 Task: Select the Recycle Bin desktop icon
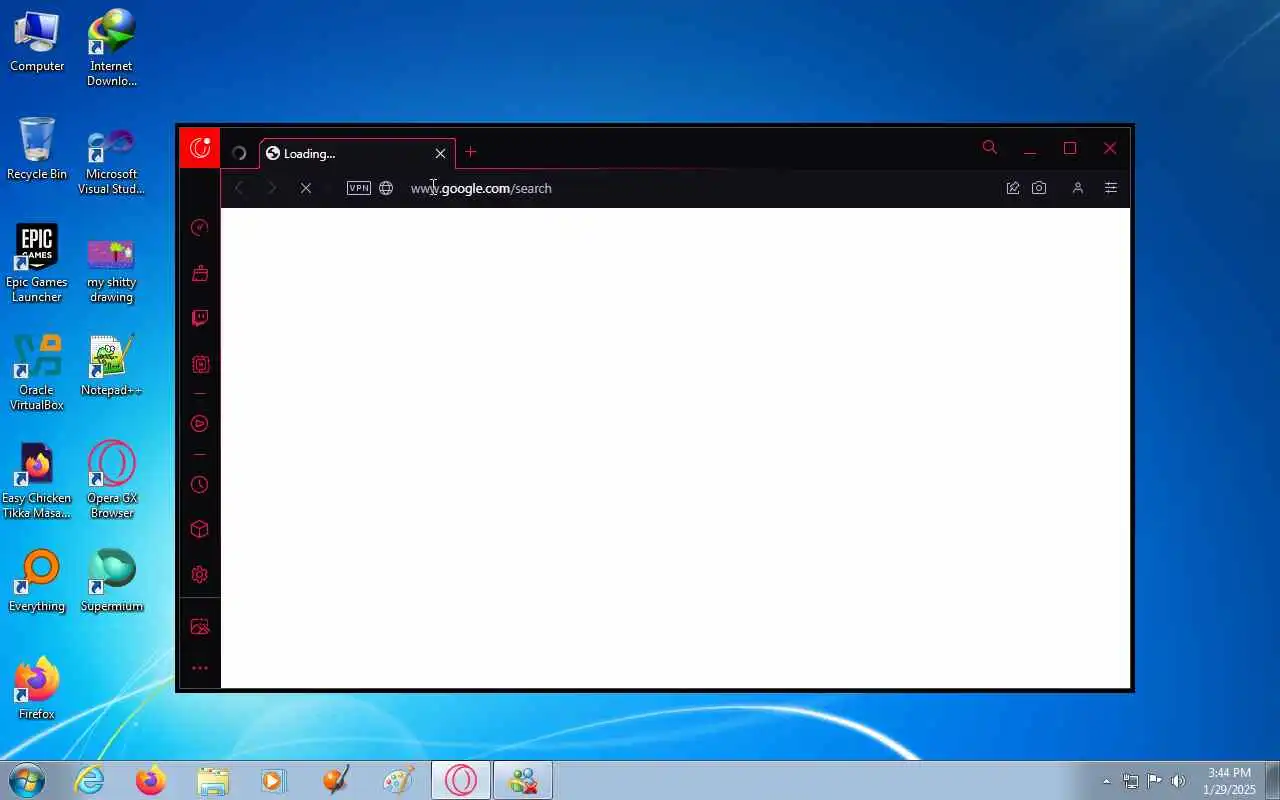[x=37, y=149]
